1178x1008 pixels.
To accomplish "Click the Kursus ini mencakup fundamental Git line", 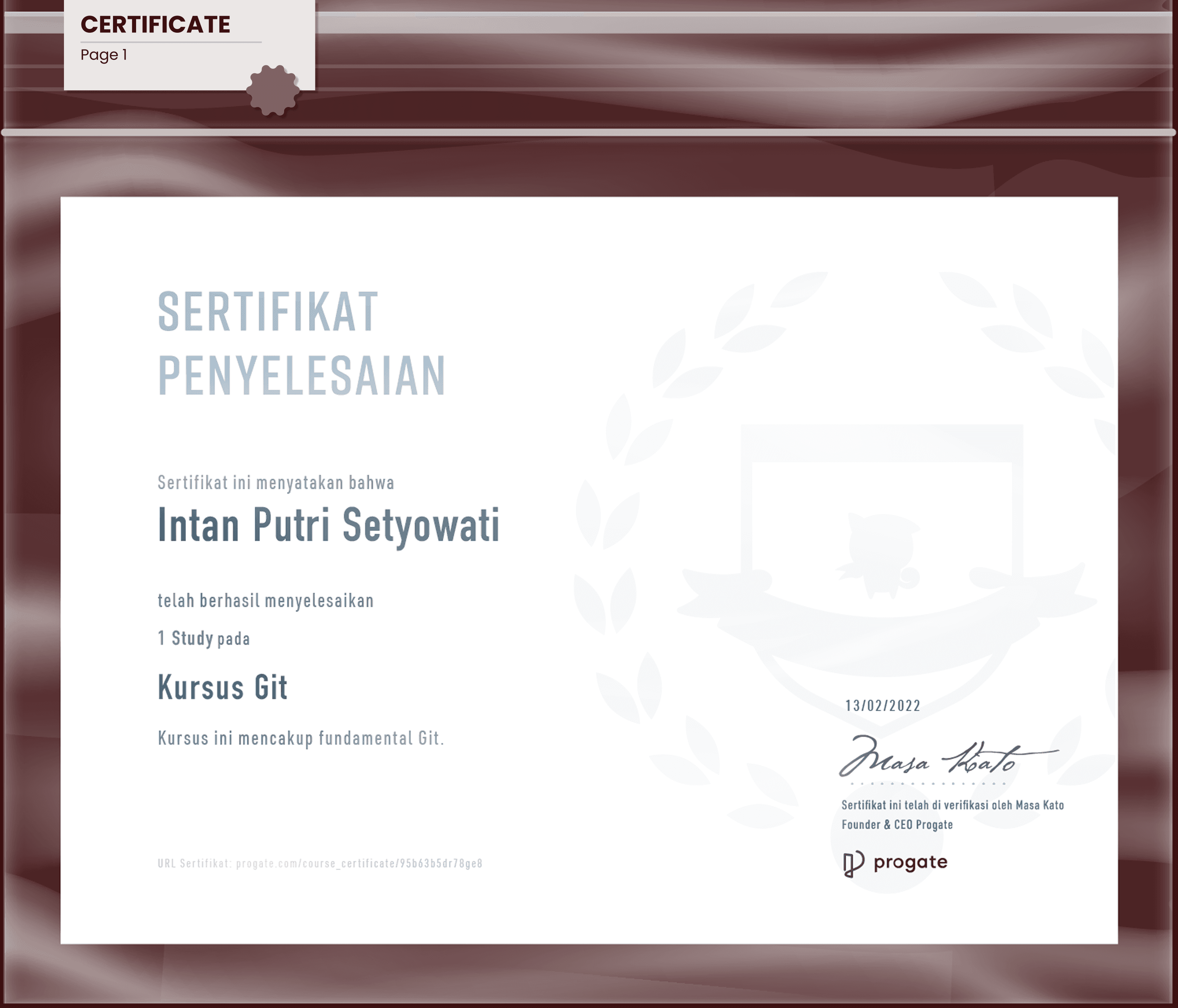I will coord(301,738).
